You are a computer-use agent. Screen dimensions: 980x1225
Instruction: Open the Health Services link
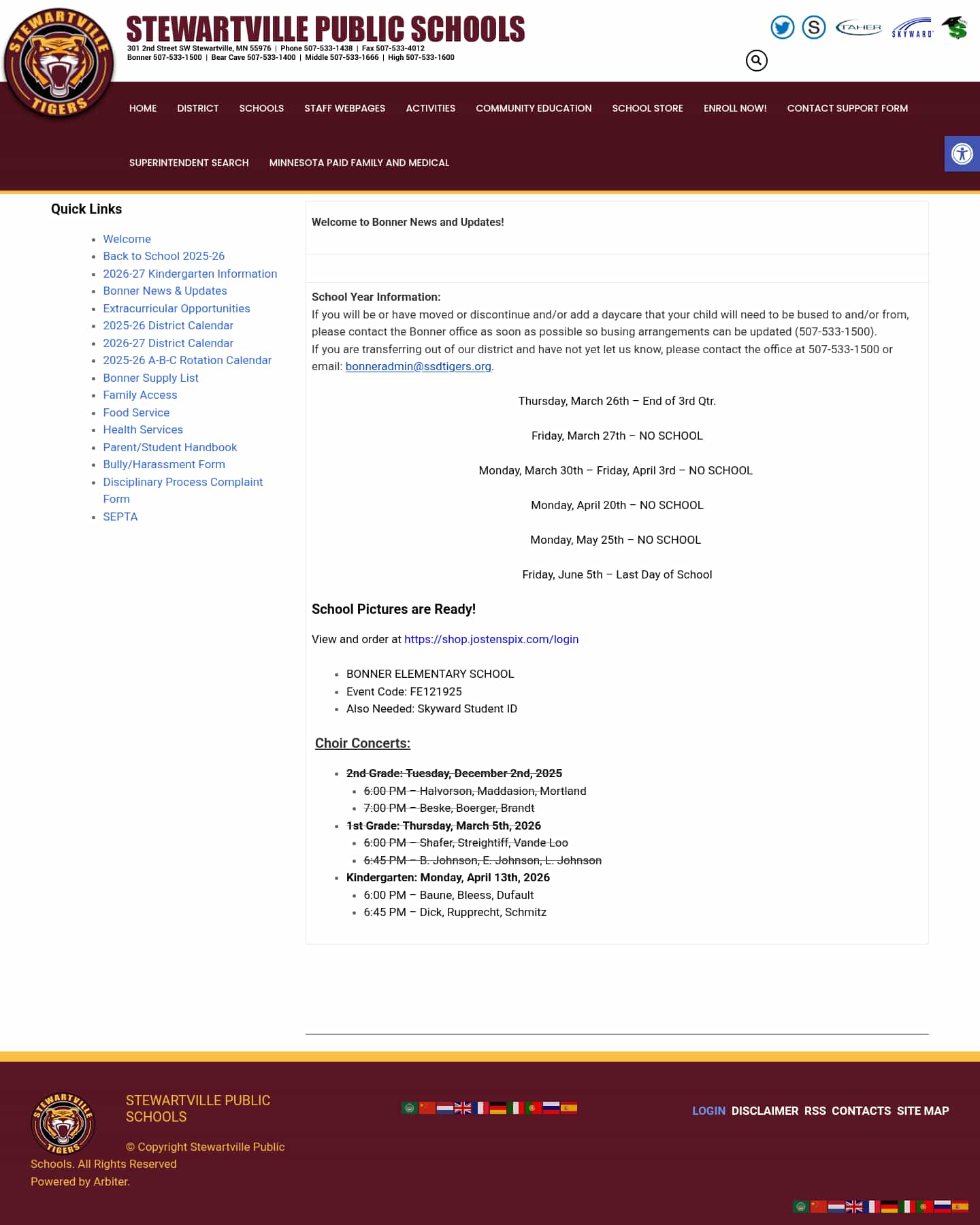point(143,429)
